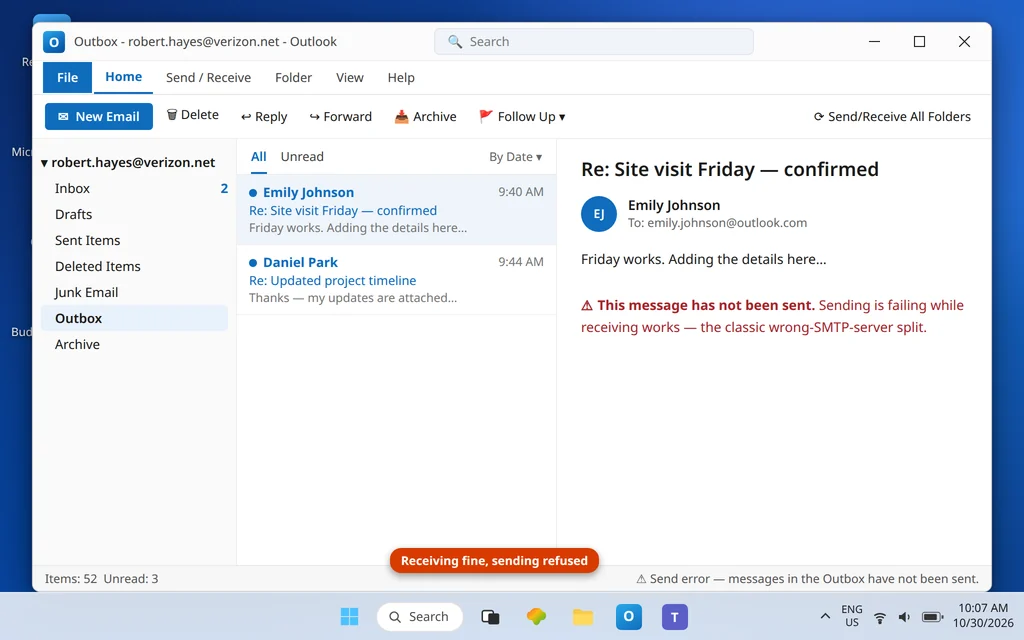Click Outlook icon on the taskbar
Screen dimensions: 1024x640
(x=629, y=616)
